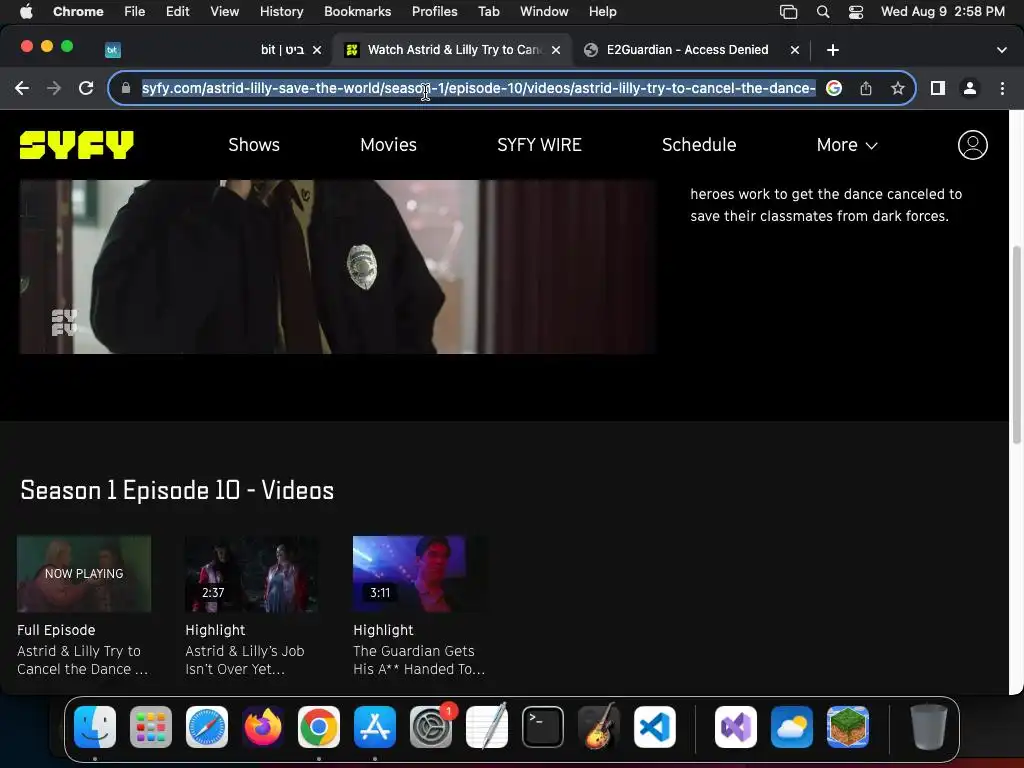Screen dimensions: 1024x768
Task: Click the Google icon in the address bar
Action: [x=834, y=88]
